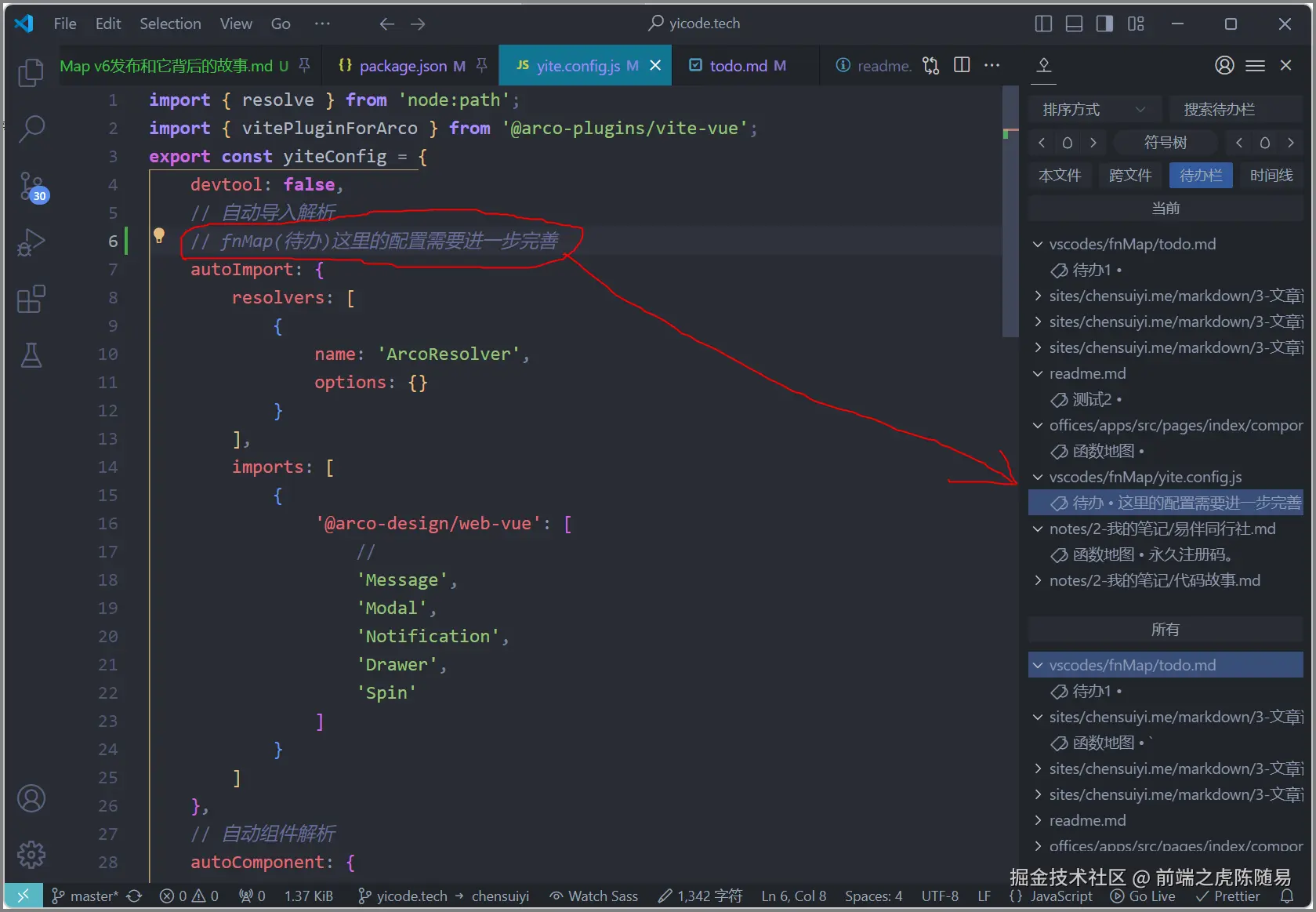This screenshot has height=912, width=1316.
Task: Click the pin icon tab in the side panel
Action: click(x=1043, y=66)
